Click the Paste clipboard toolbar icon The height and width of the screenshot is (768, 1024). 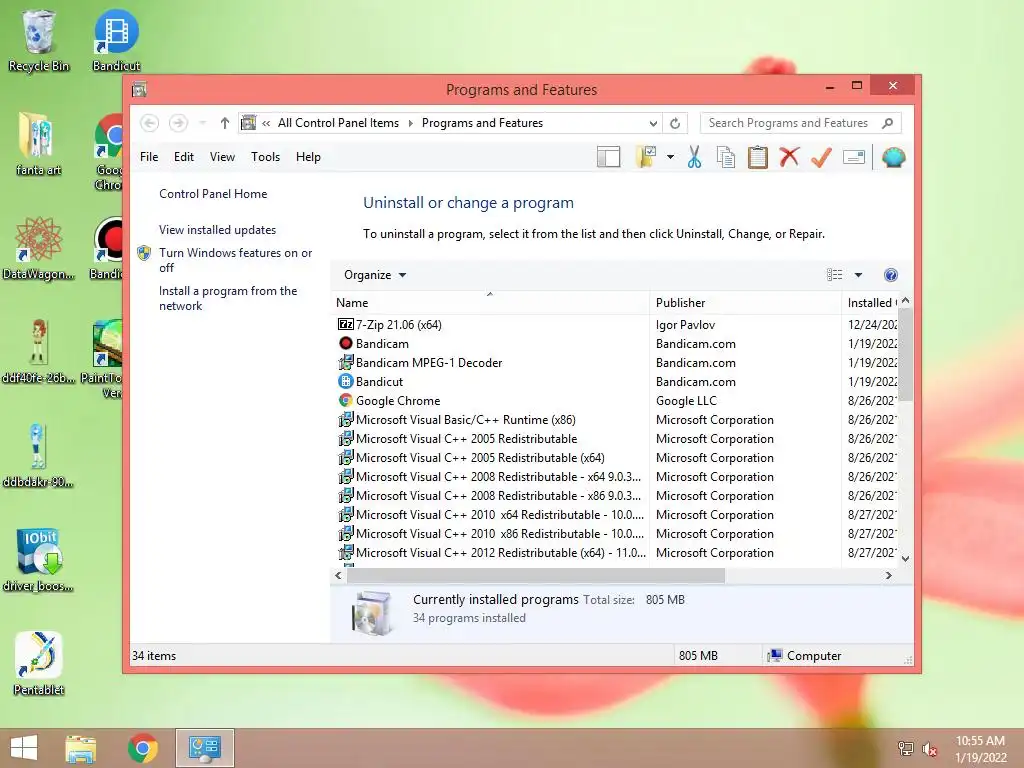click(758, 157)
